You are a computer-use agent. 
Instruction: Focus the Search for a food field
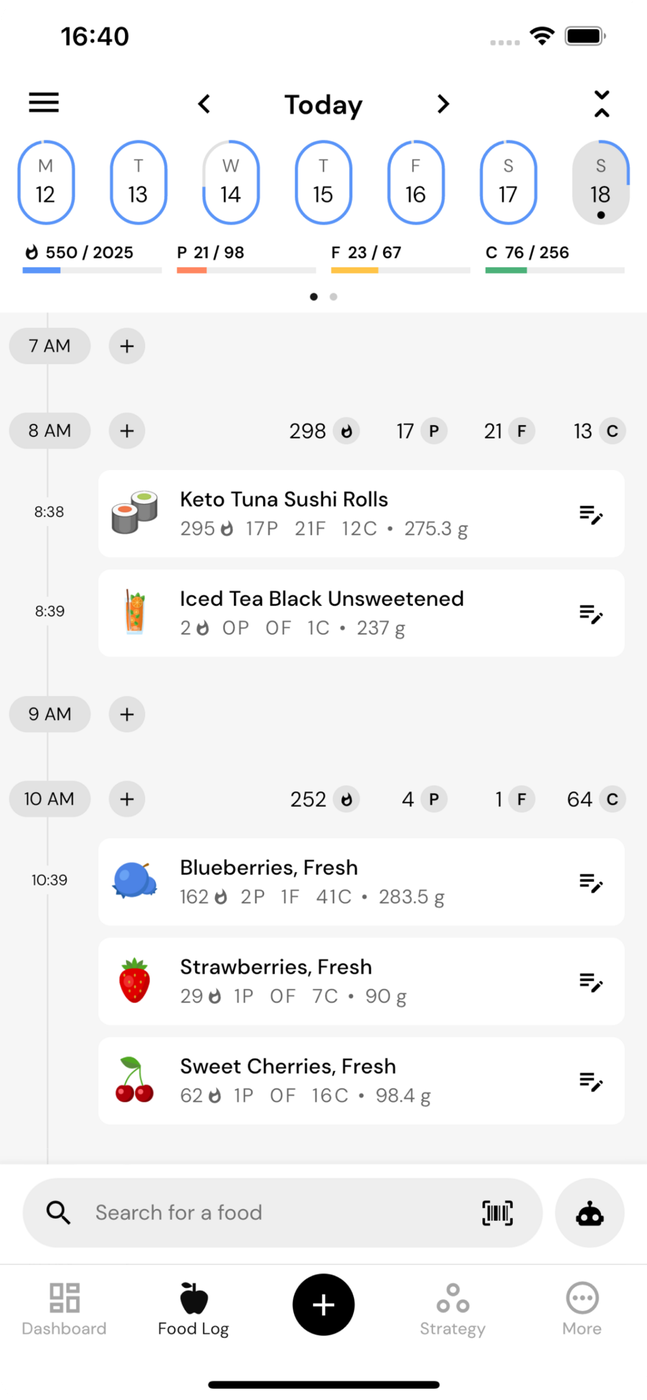click(x=270, y=1213)
